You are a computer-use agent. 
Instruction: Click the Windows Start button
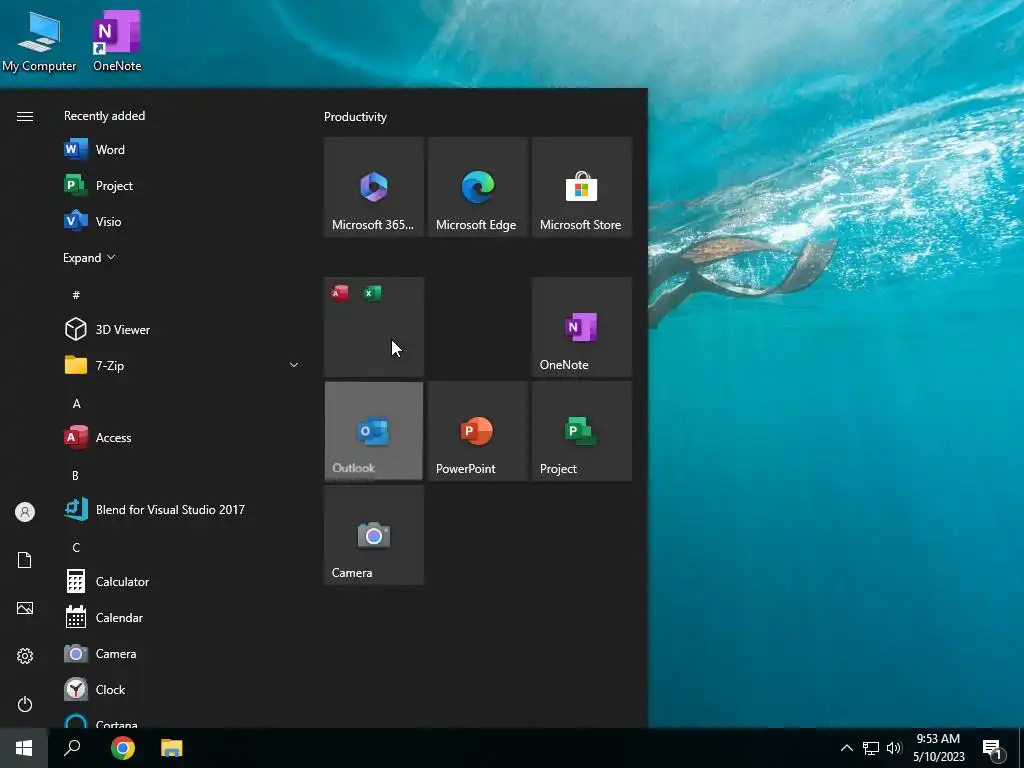coord(24,748)
